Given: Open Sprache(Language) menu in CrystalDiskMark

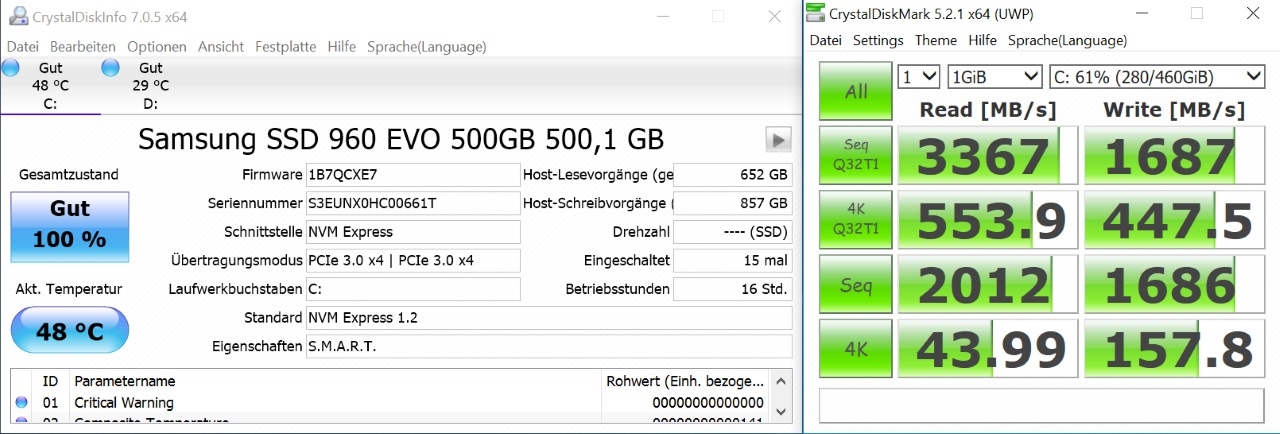Looking at the screenshot, I should (x=1067, y=41).
